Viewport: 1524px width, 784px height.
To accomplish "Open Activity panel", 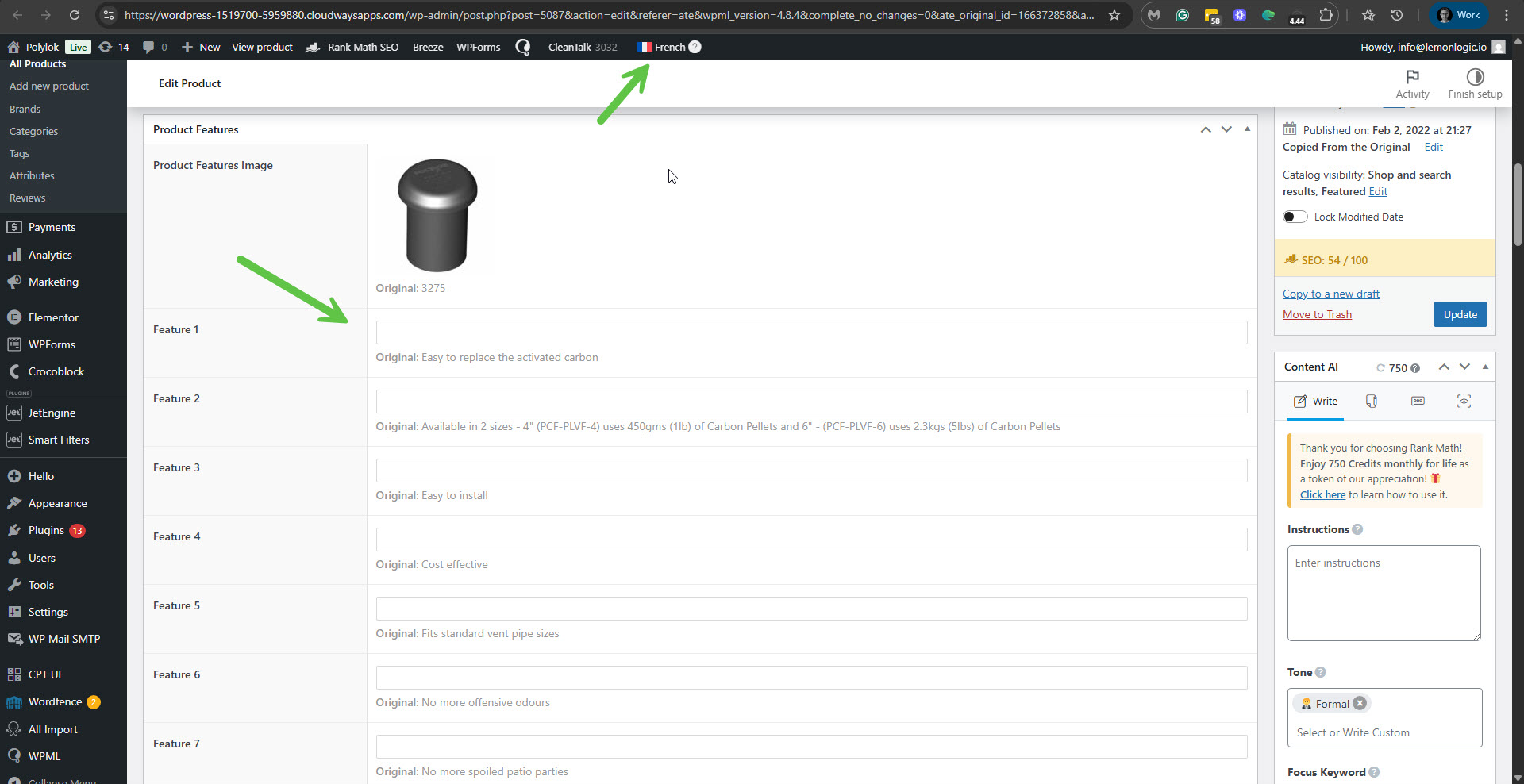I will (x=1412, y=83).
